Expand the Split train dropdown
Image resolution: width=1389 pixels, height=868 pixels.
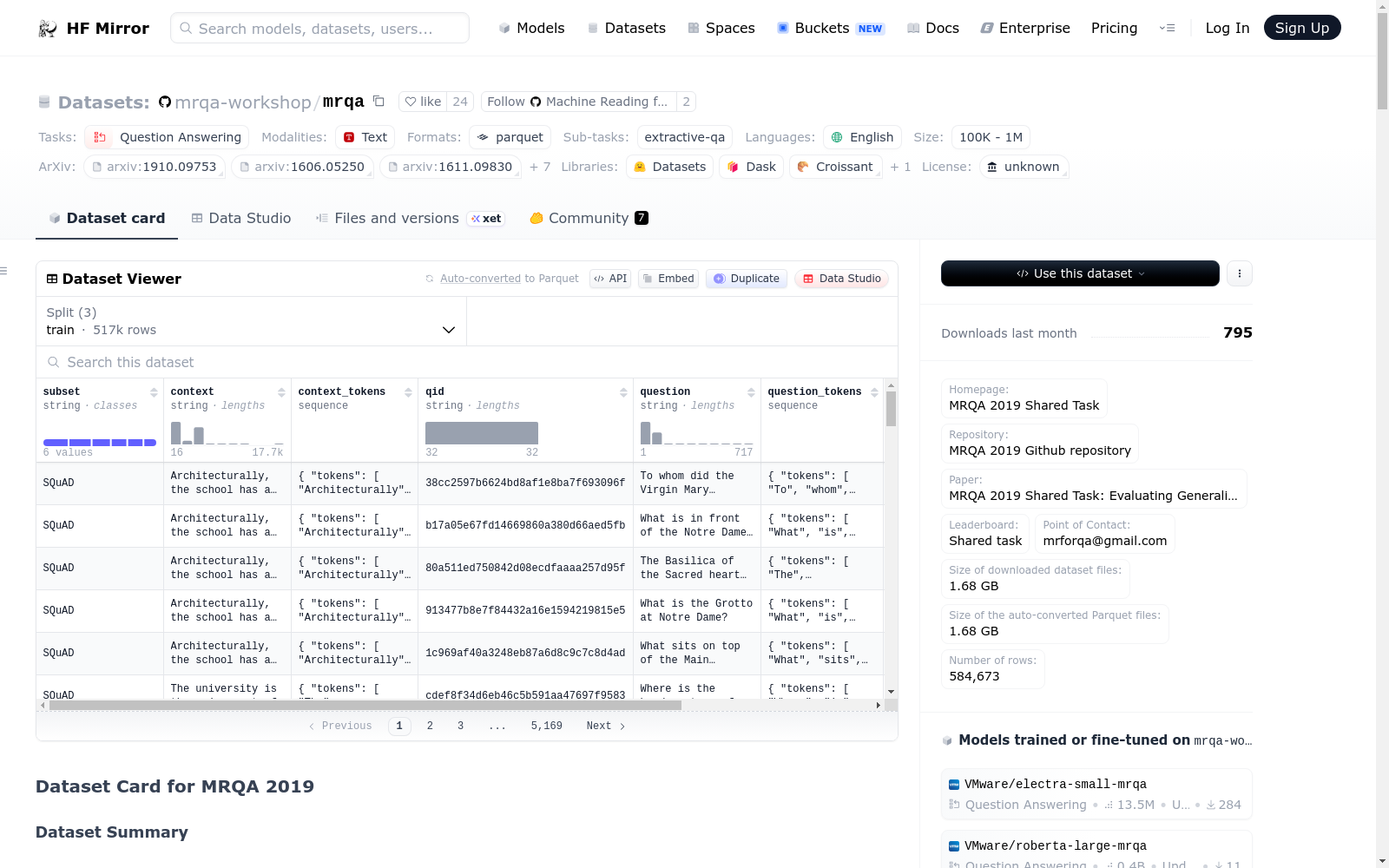[x=251, y=321]
